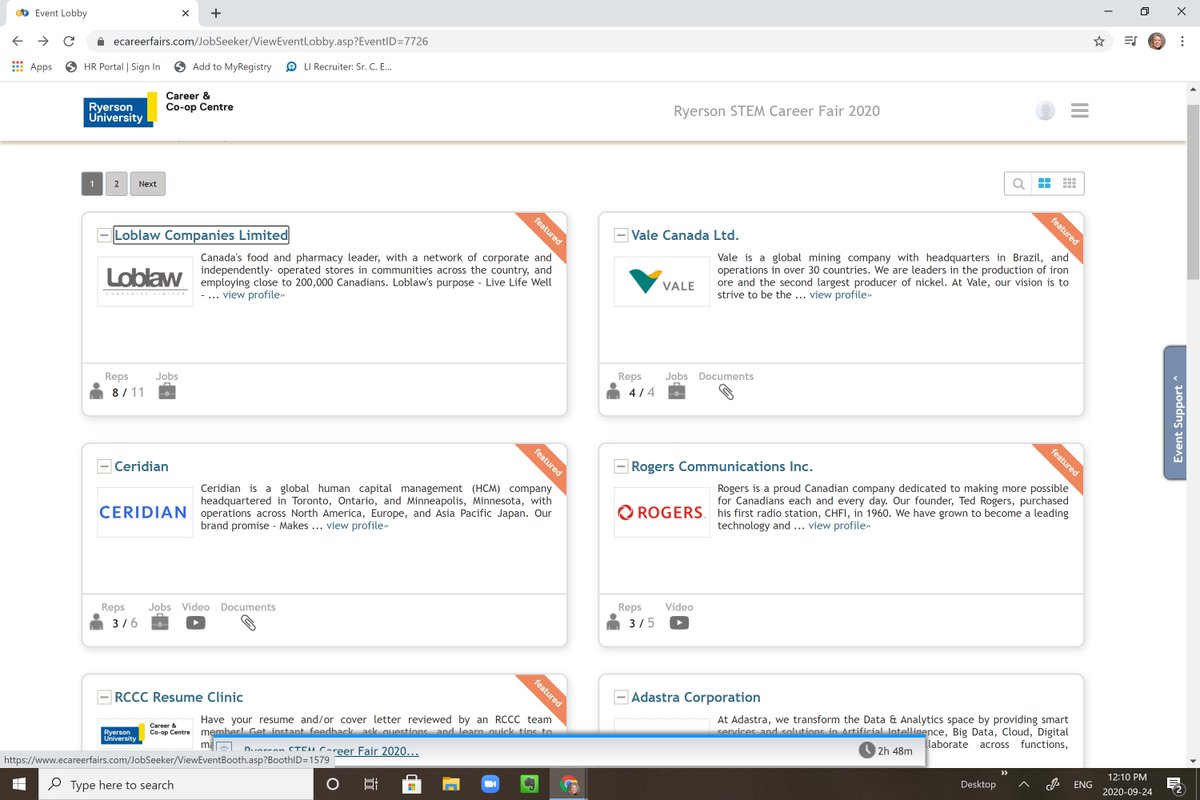The height and width of the screenshot is (800, 1200).
Task: Go to results page 2
Action: [116, 184]
